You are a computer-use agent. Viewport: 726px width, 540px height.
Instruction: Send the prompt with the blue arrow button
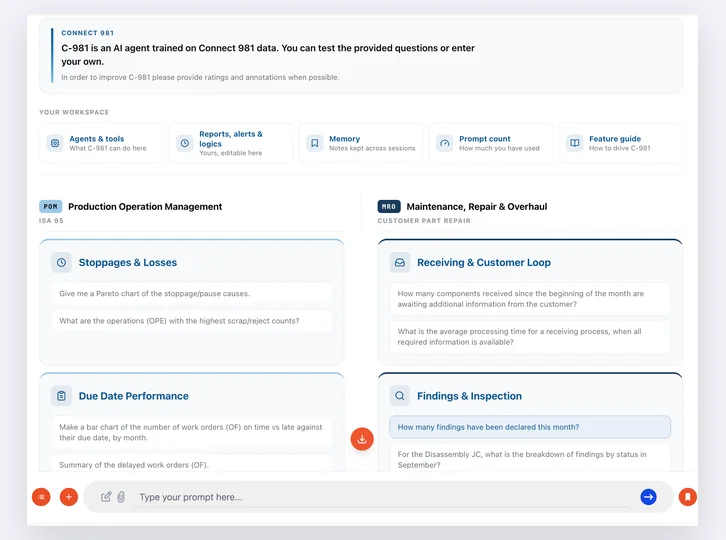(x=648, y=497)
